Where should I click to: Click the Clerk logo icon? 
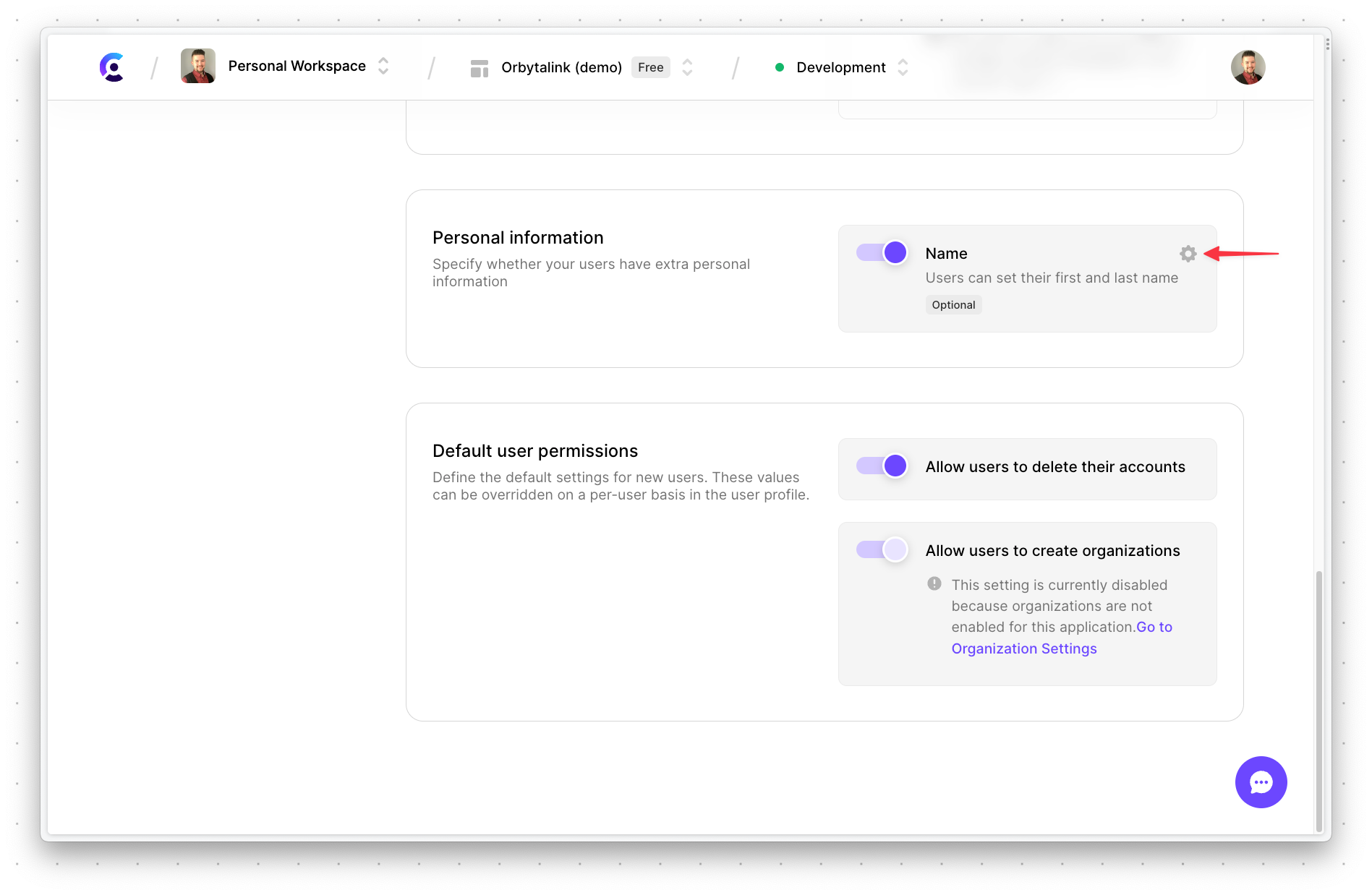112,67
